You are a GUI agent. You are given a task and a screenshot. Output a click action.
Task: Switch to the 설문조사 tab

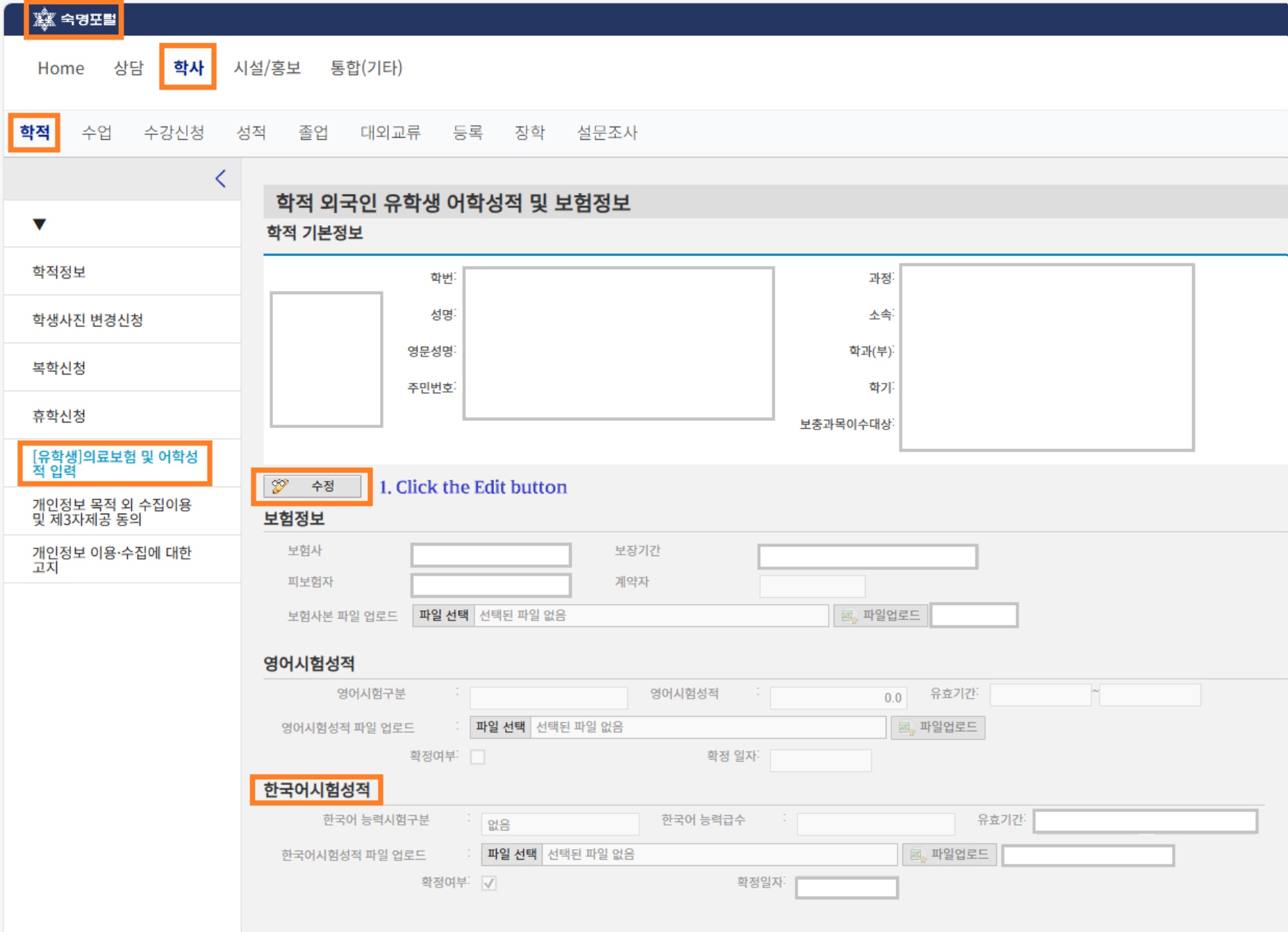click(x=607, y=132)
